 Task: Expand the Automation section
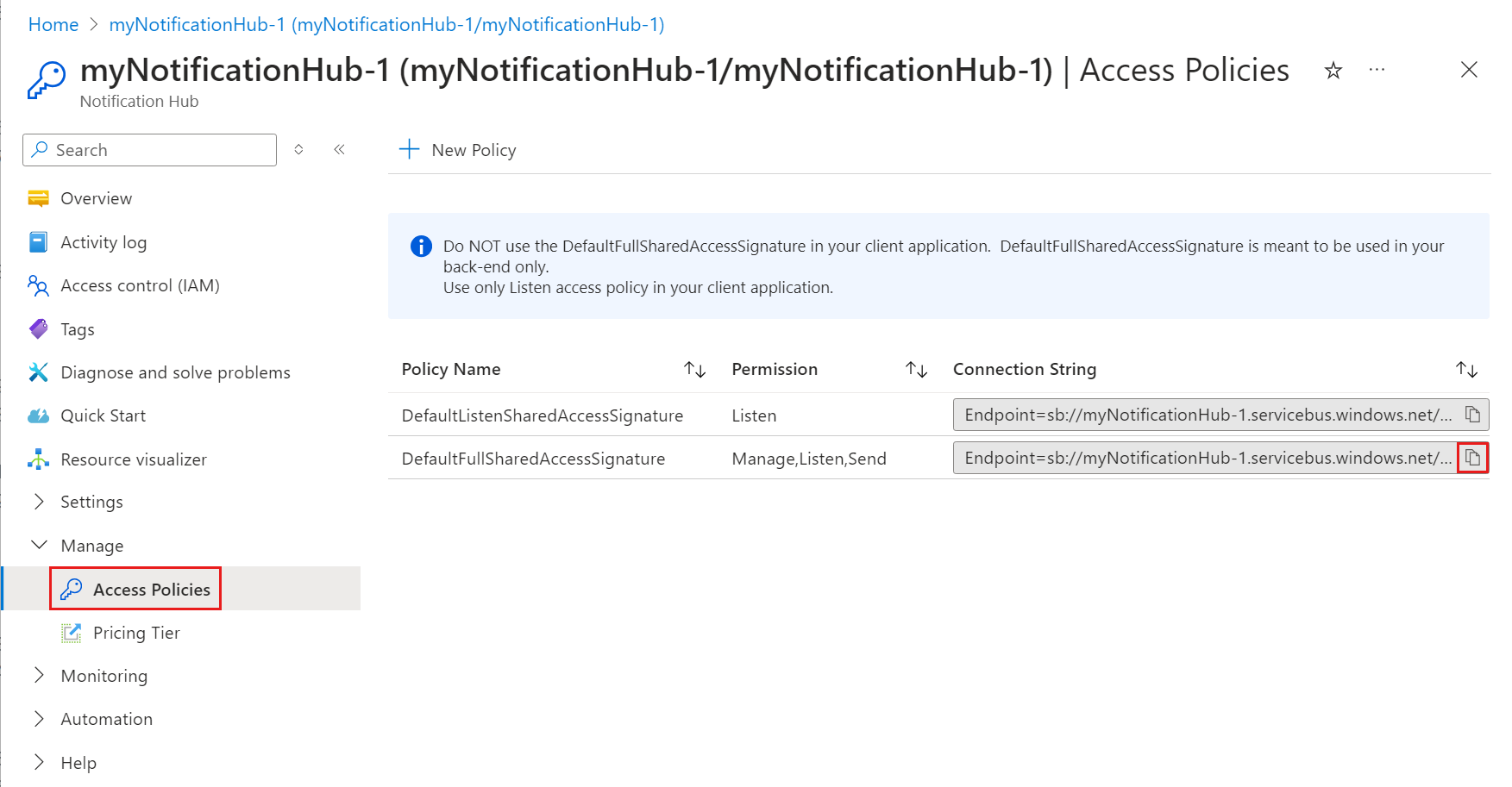(40, 719)
